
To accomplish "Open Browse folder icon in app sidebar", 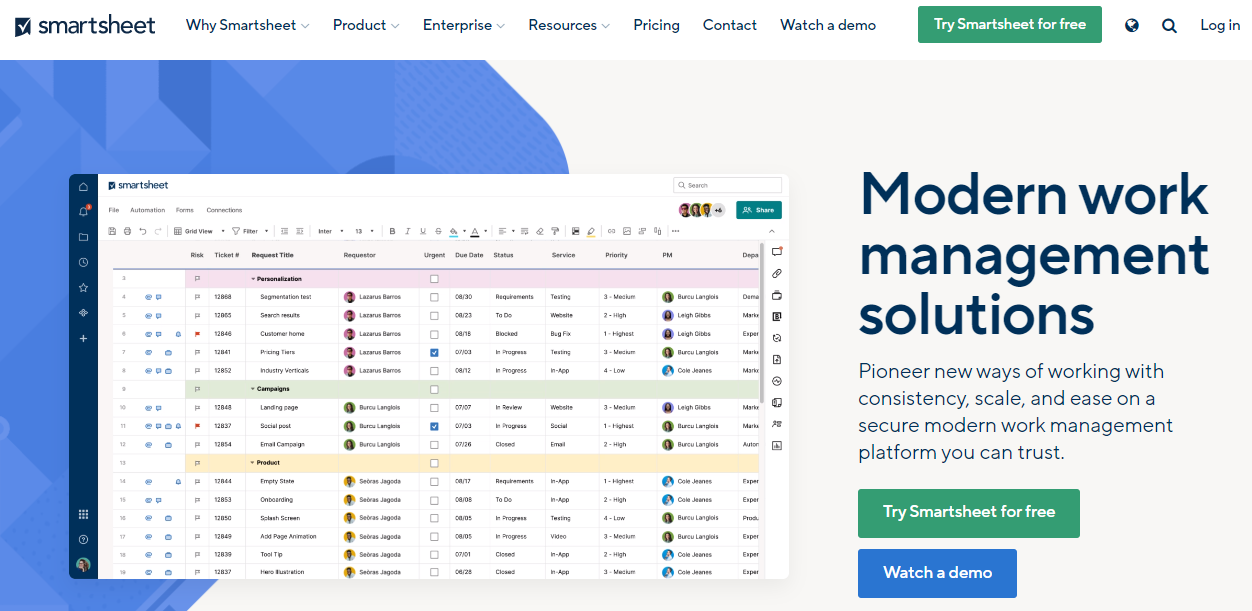I will tap(84, 237).
